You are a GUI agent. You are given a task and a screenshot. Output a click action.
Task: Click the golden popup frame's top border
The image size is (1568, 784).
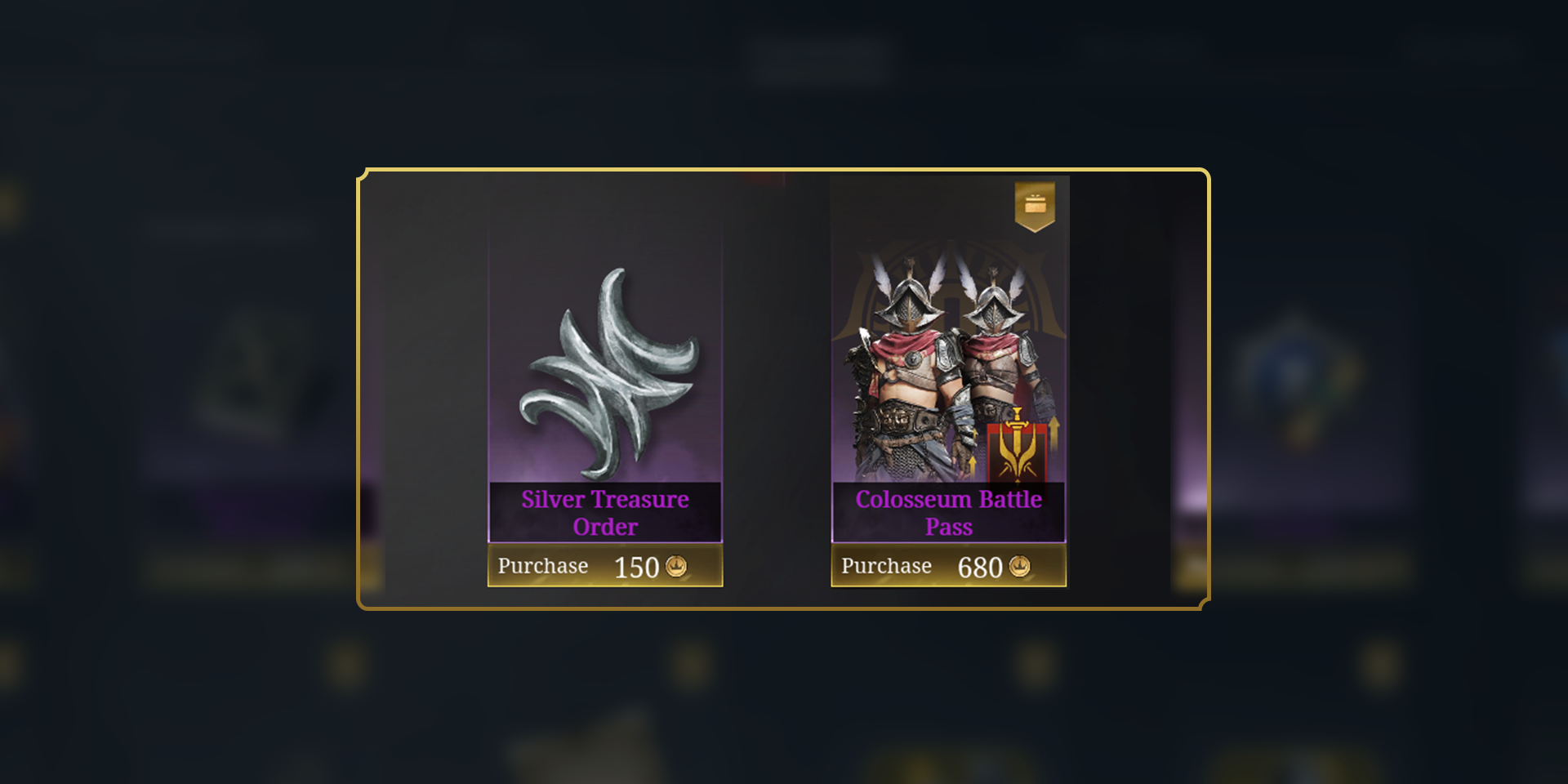click(784, 171)
